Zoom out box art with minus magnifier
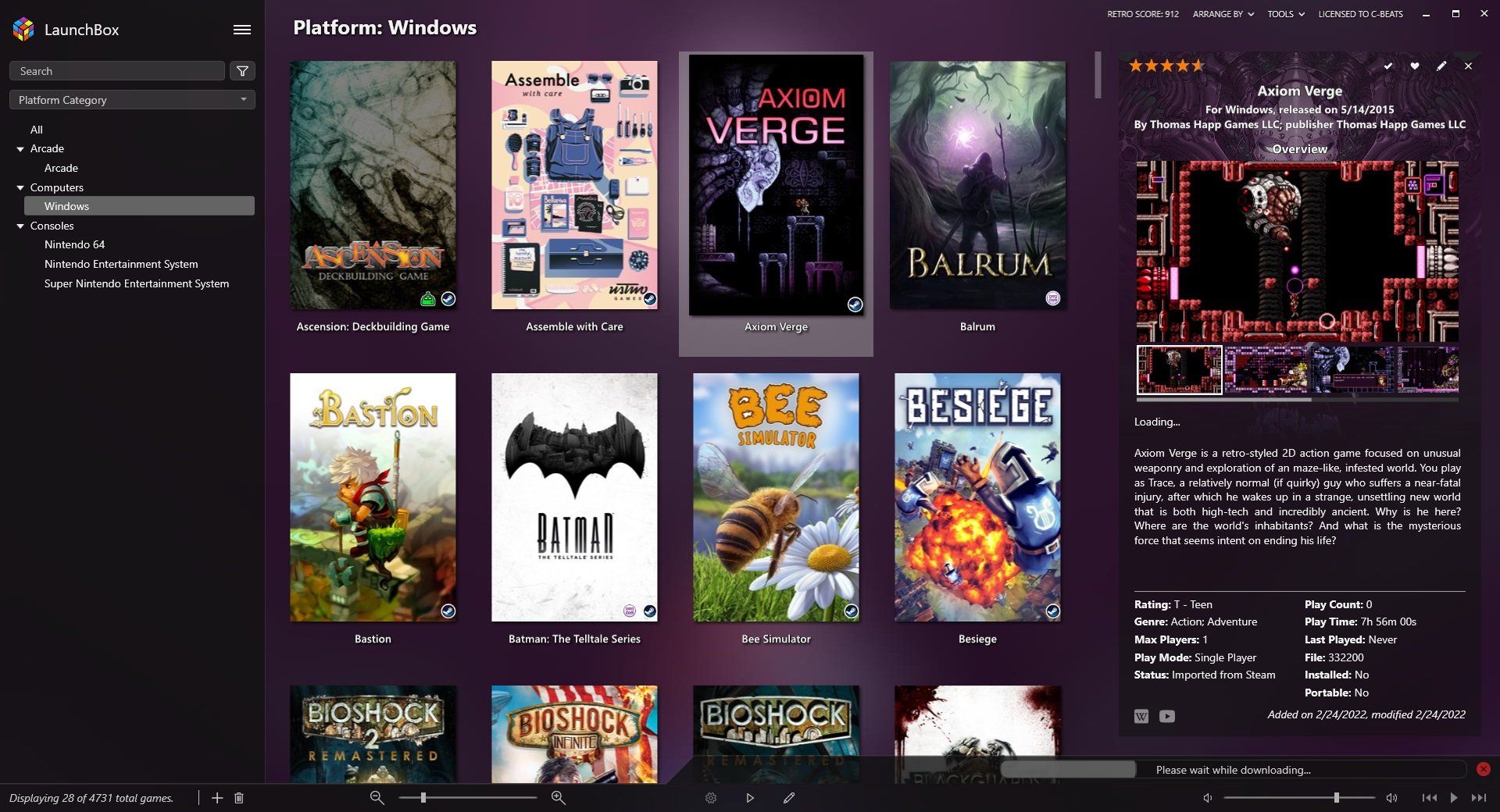Viewport: 1500px width, 812px height. 377,798
